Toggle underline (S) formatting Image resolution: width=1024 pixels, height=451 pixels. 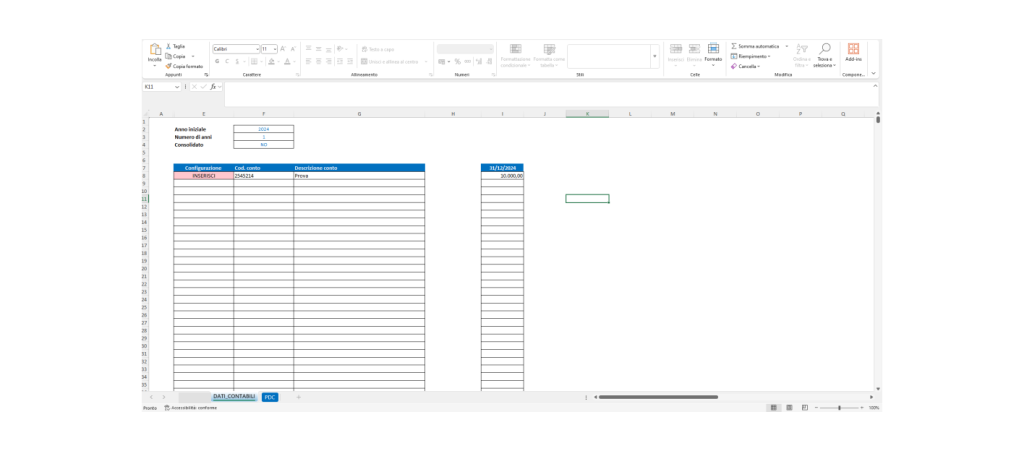(236, 61)
